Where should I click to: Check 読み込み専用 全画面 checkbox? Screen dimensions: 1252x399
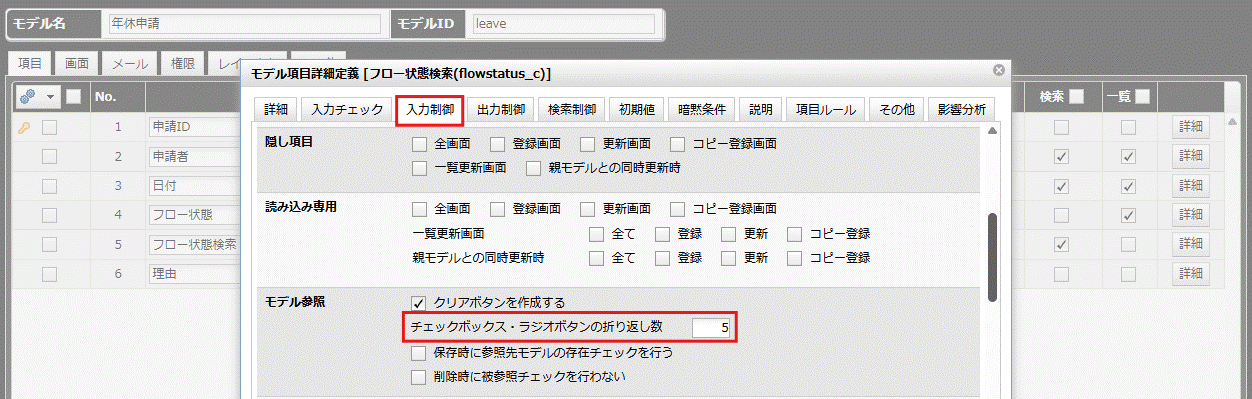pyautogui.click(x=419, y=209)
